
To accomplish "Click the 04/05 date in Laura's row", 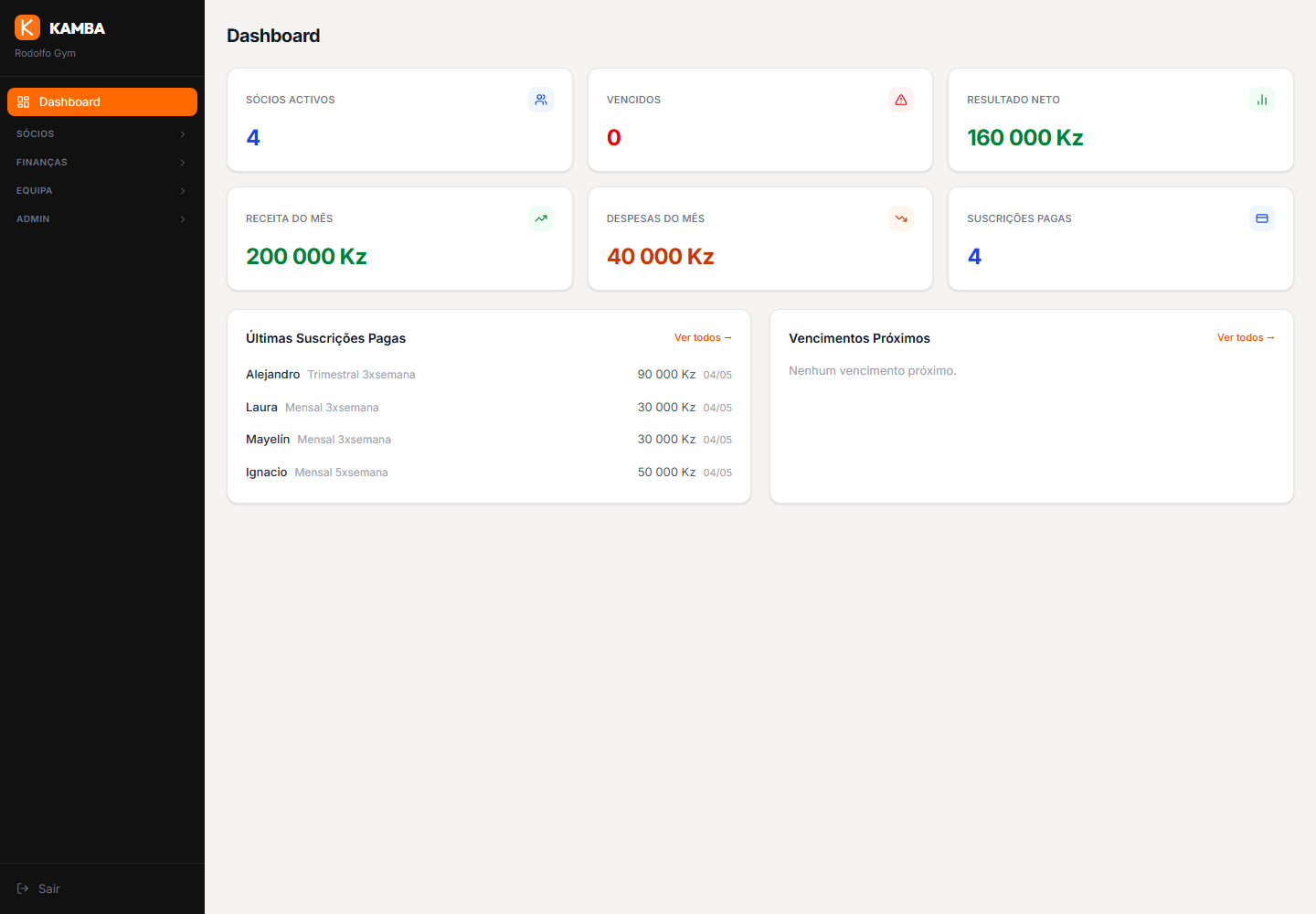I will [717, 408].
